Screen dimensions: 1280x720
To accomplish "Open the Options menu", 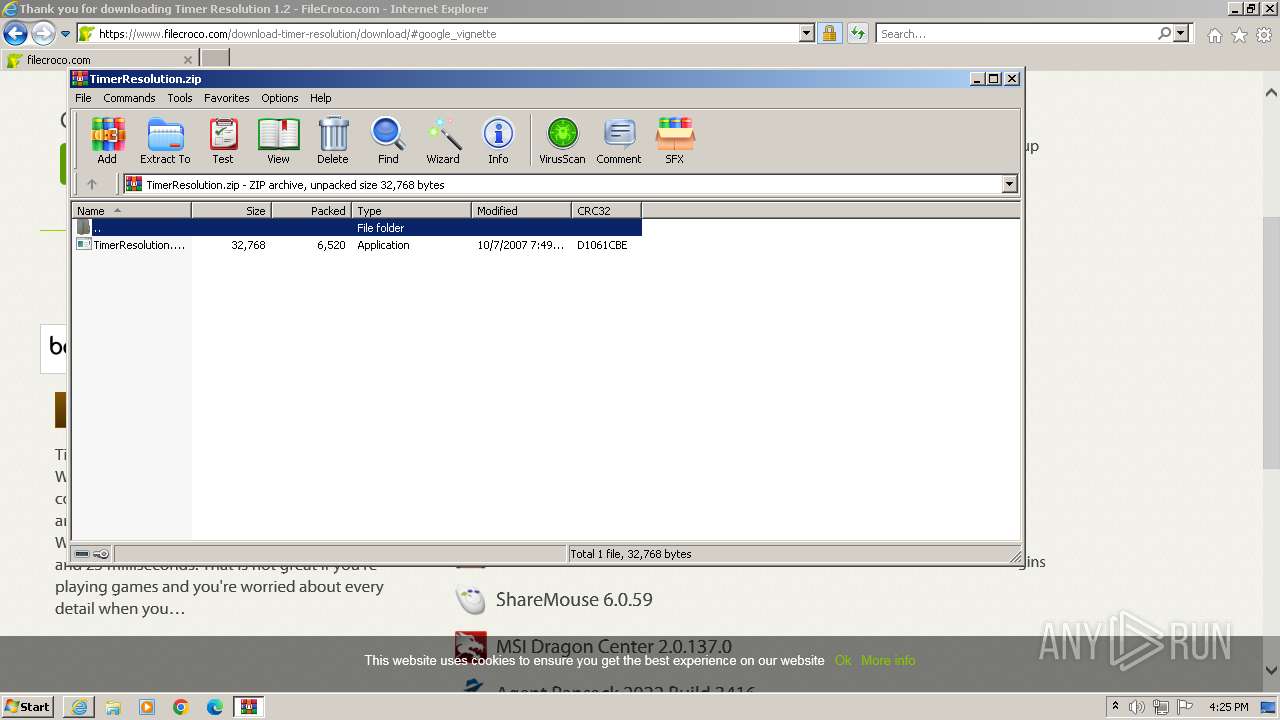I will pos(280,98).
